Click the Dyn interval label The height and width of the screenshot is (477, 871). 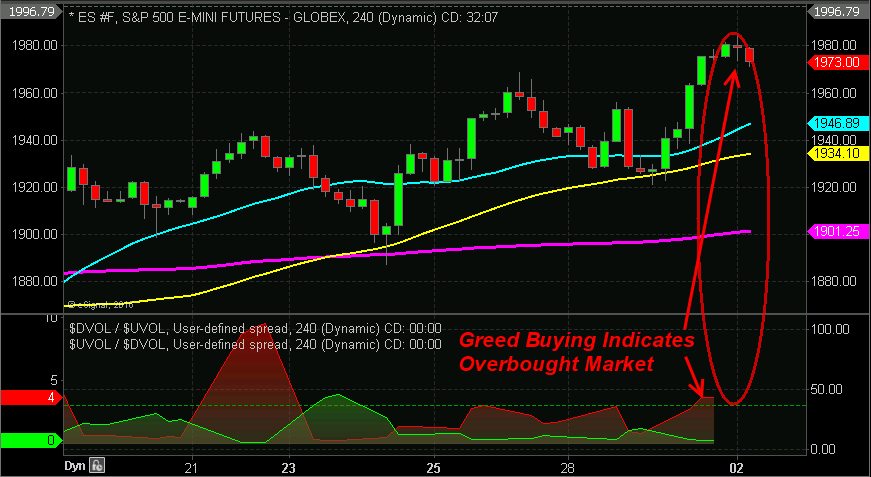[x=76, y=465]
